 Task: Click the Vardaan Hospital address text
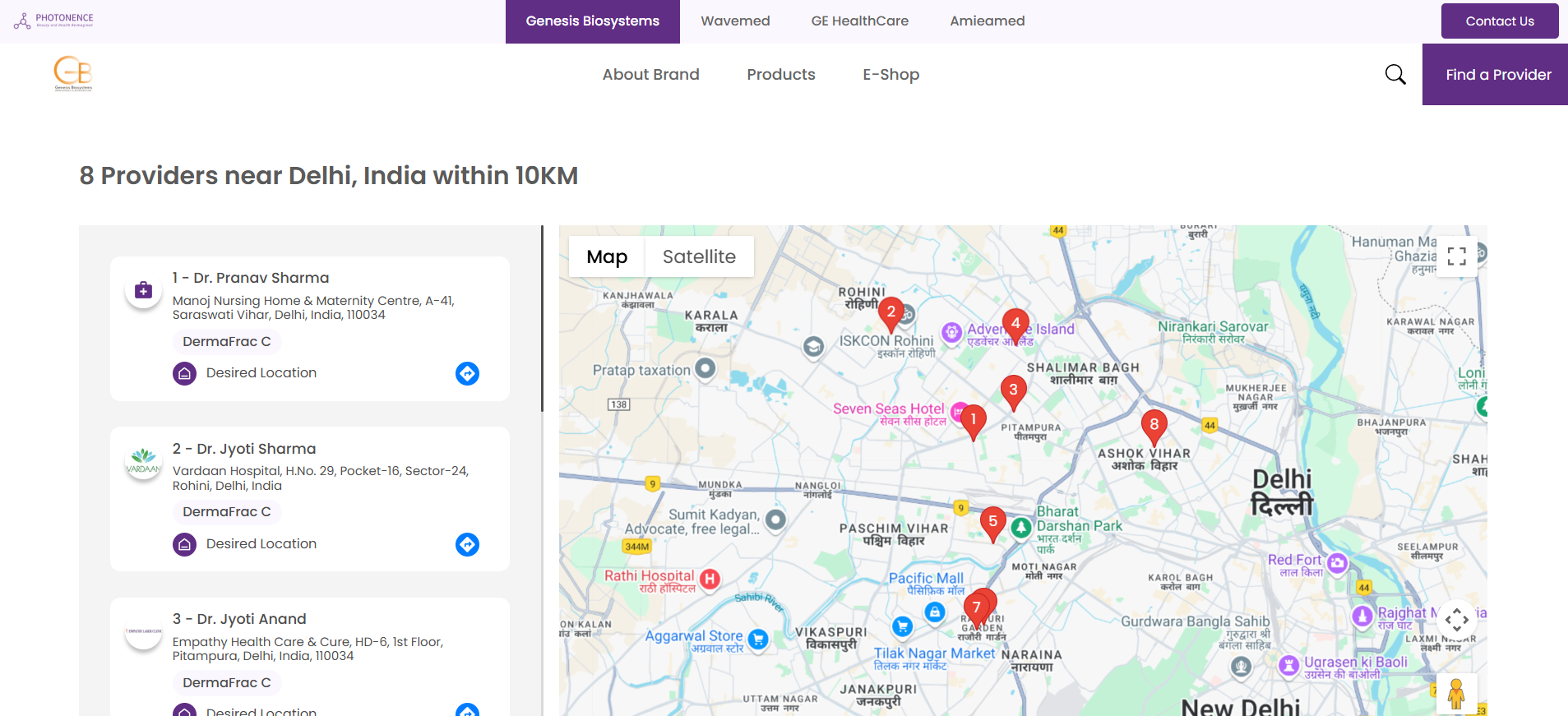[x=321, y=478]
